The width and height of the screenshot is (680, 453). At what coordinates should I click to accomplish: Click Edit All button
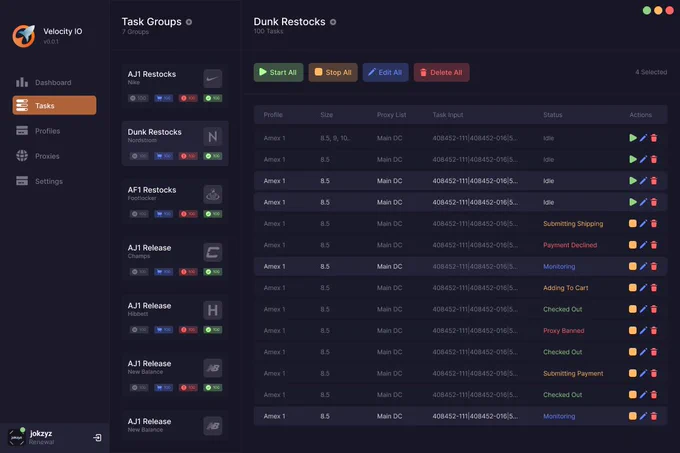(385, 72)
